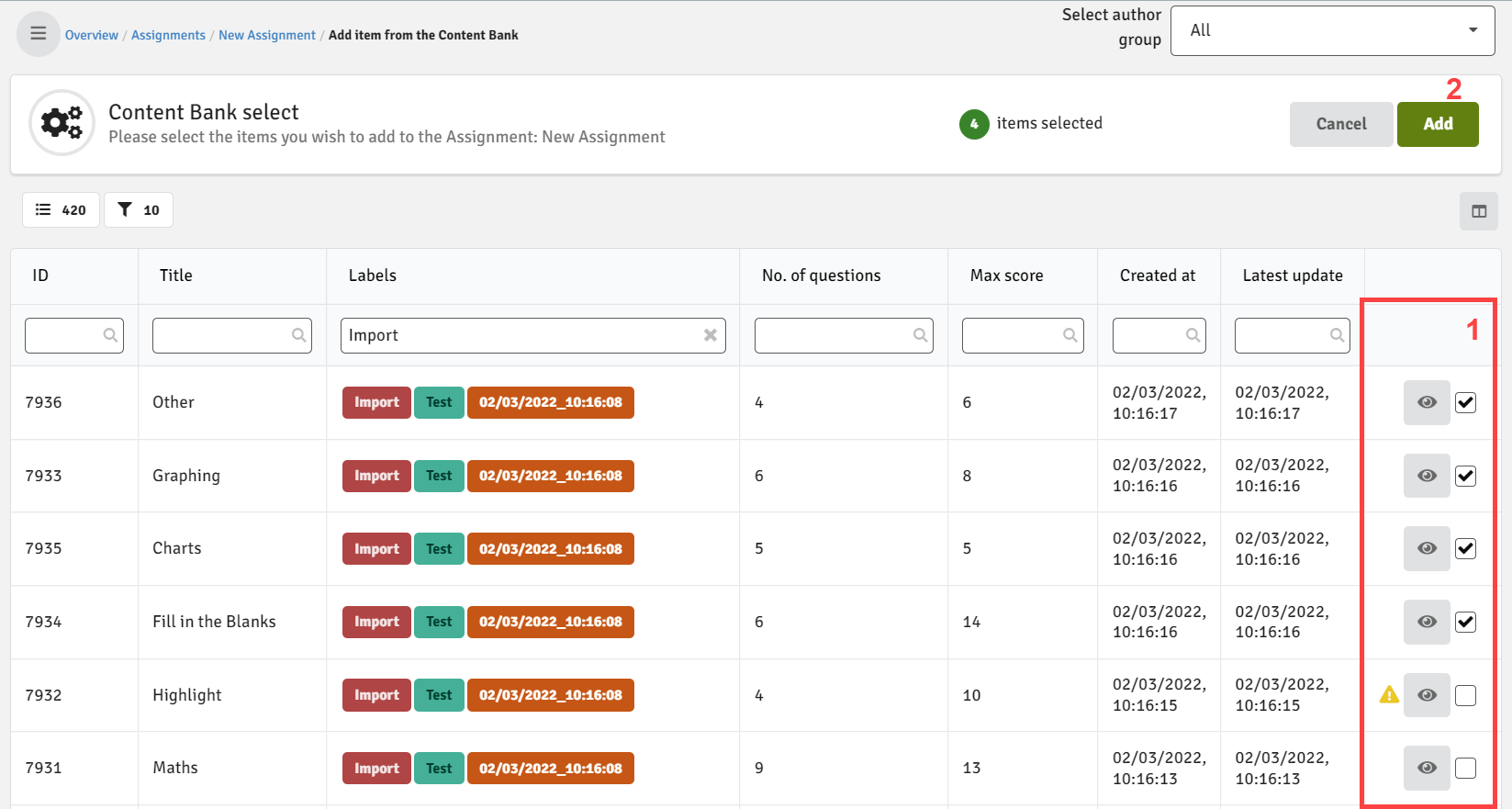Click the green Add button

1438,124
